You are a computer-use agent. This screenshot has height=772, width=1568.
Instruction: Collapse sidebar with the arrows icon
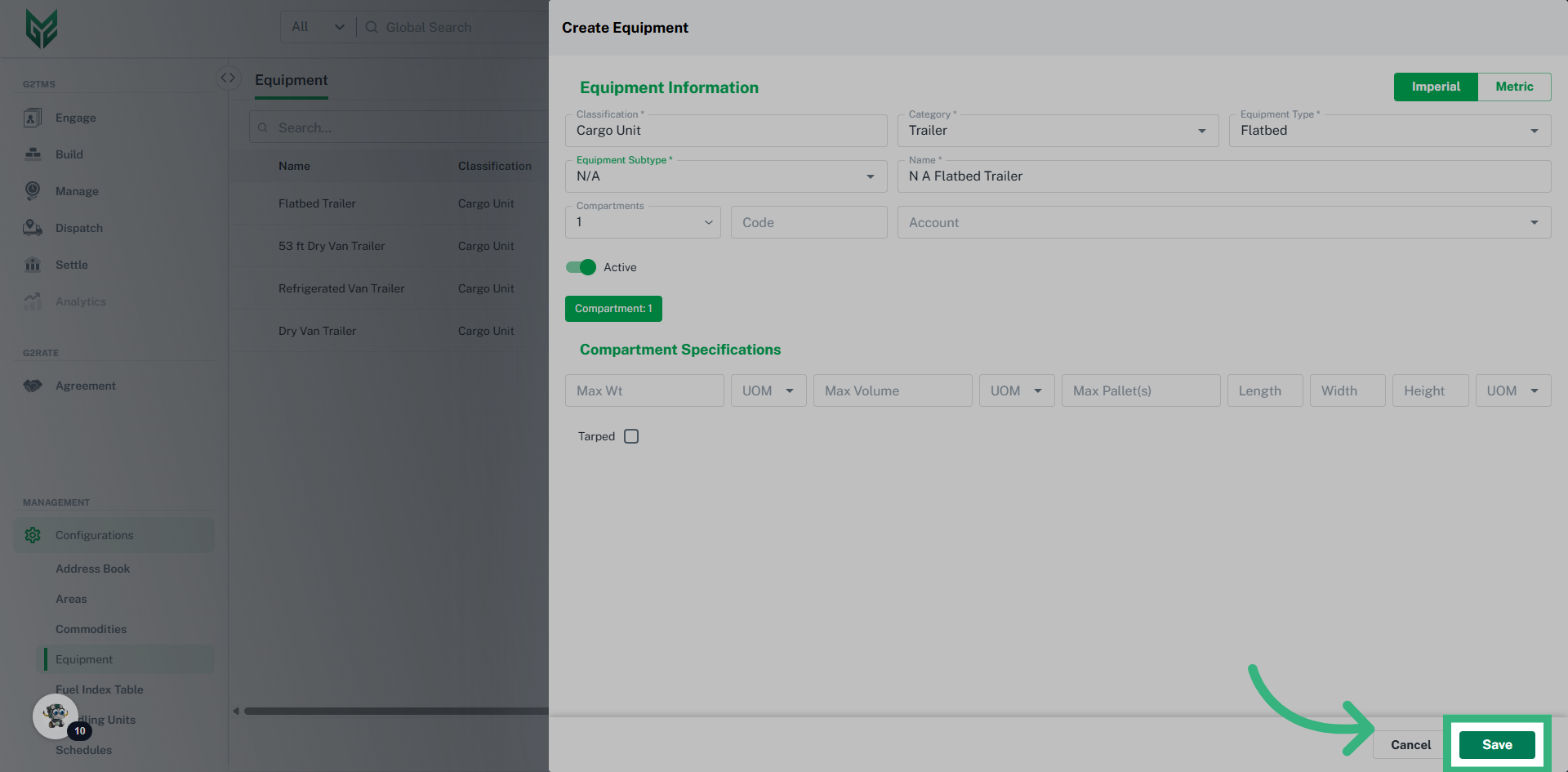(x=228, y=78)
